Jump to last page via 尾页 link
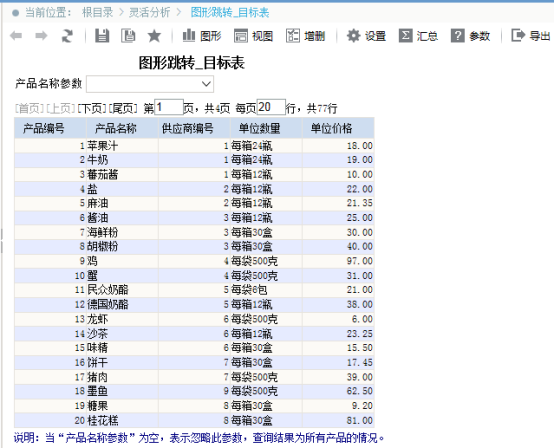This screenshot has height=448, width=554. (x=123, y=108)
